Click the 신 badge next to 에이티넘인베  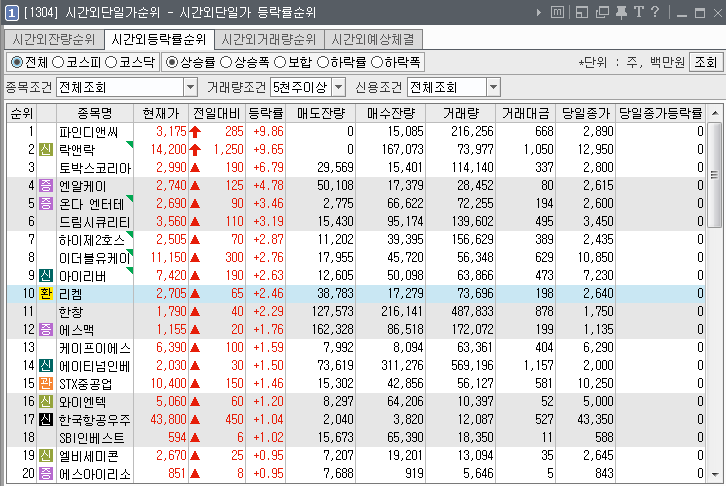(x=46, y=366)
